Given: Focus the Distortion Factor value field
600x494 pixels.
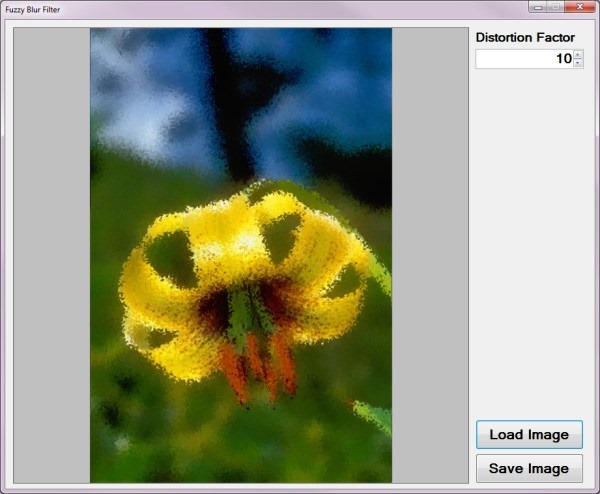Looking at the screenshot, I should [522, 59].
